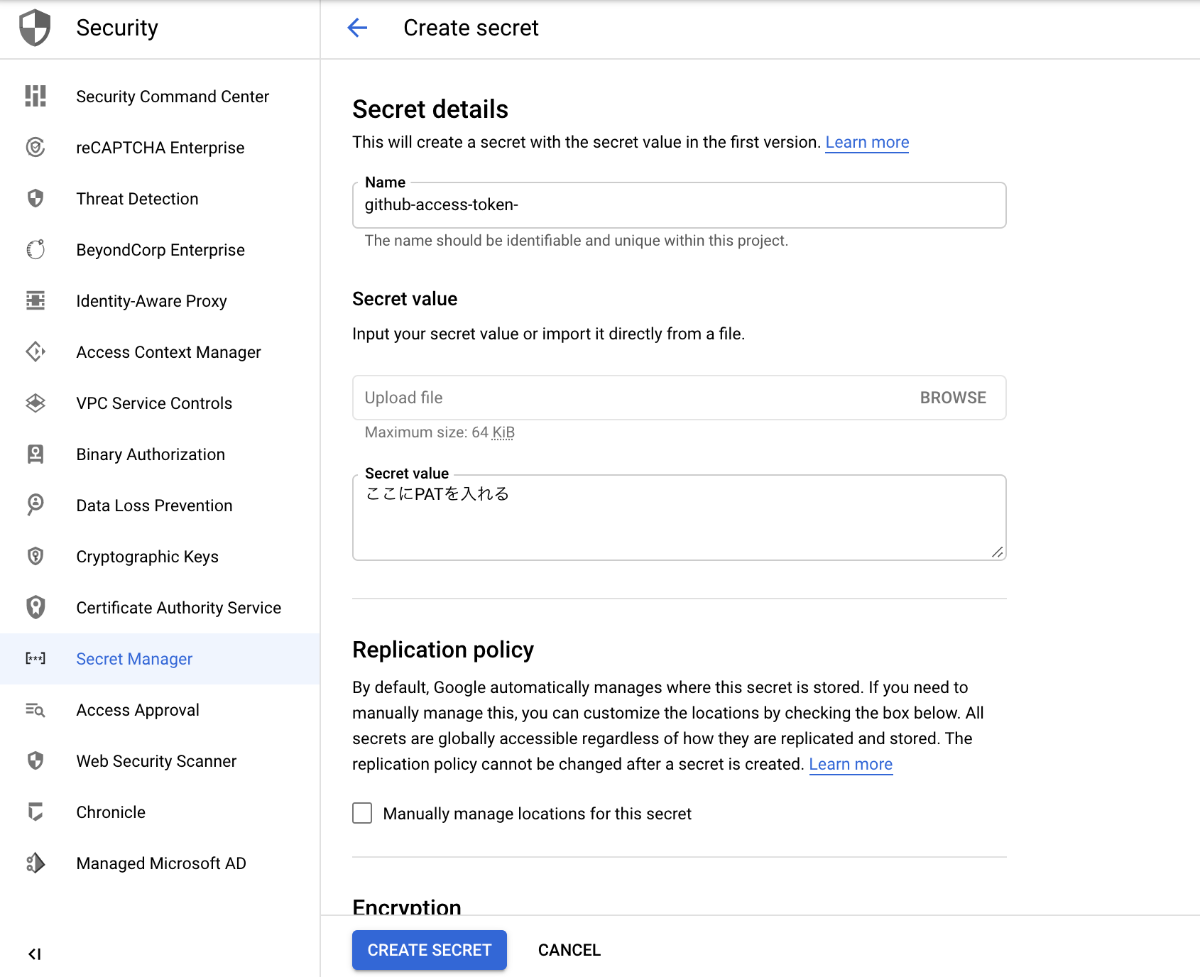This screenshot has height=977, width=1200.
Task: Click the Certificate Authority Service icon
Action: (x=35, y=607)
